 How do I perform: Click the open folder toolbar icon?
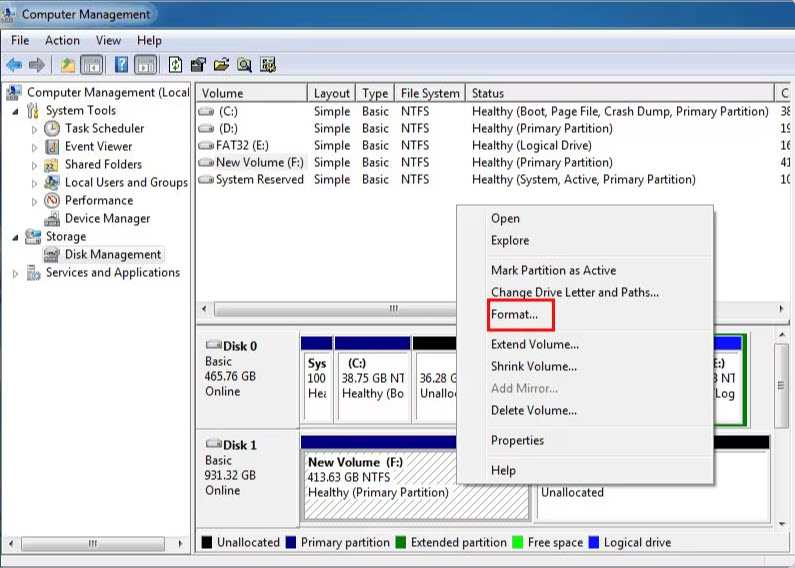click(x=221, y=65)
